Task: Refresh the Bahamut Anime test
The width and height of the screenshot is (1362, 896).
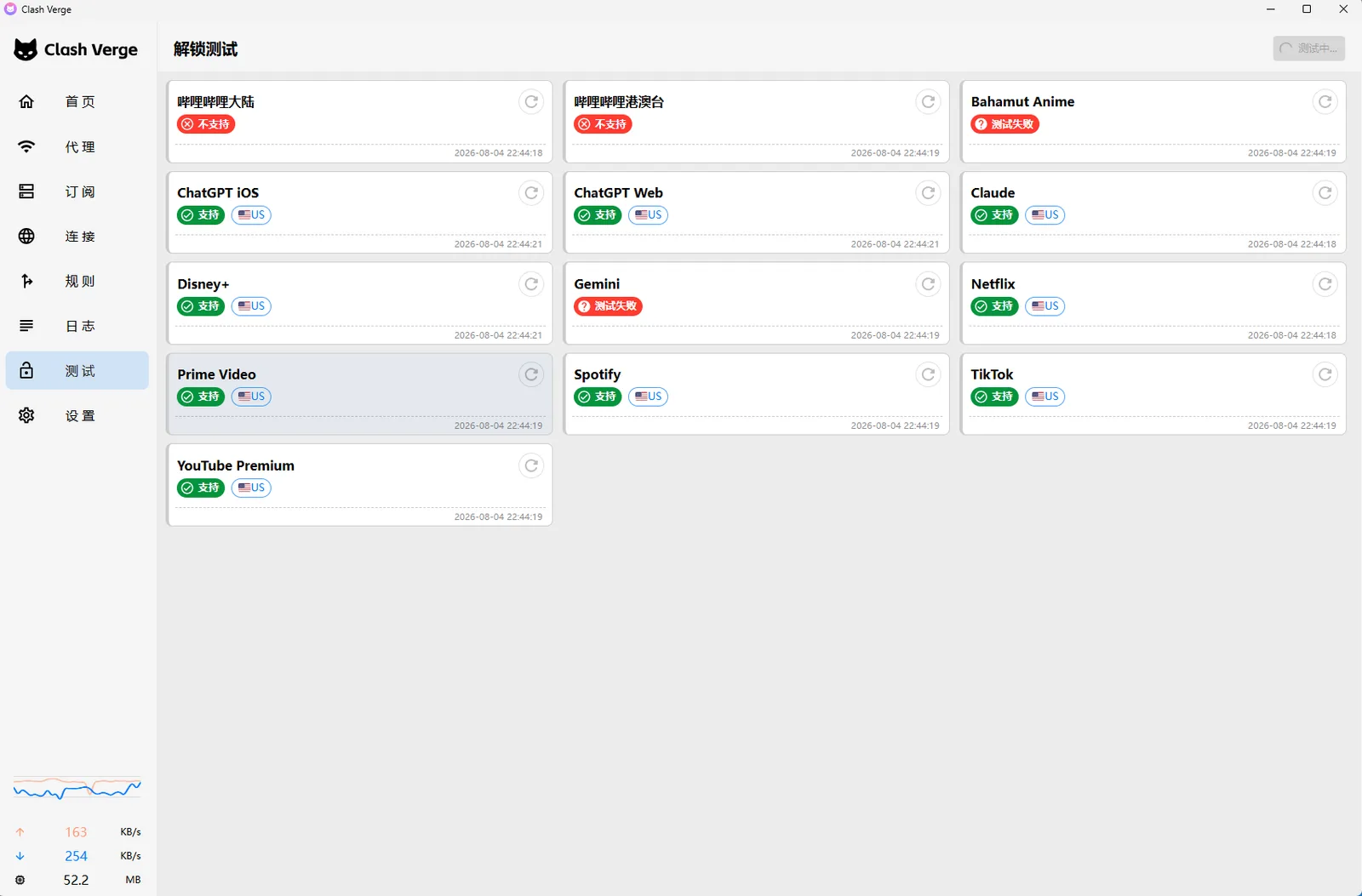Action: pyautogui.click(x=1325, y=102)
